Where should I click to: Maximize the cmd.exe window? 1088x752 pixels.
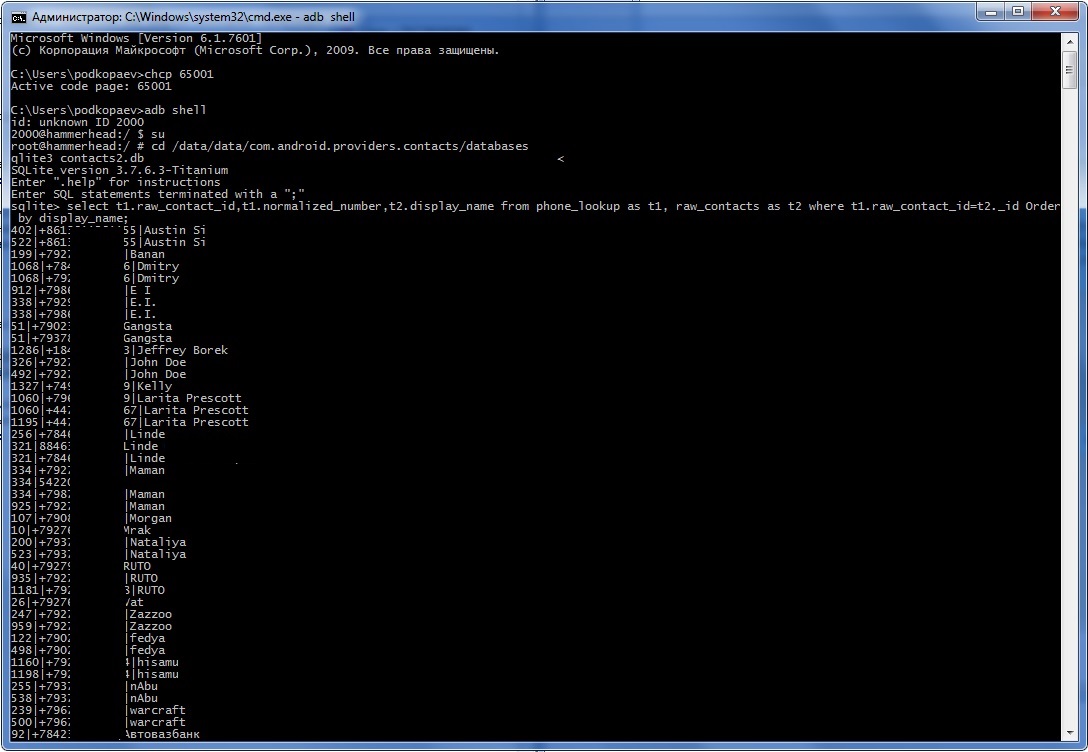click(1018, 12)
